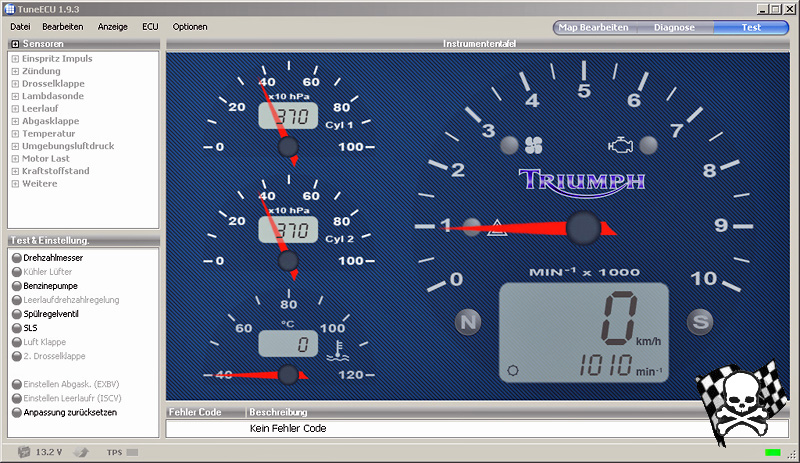Click the round S indicator
This screenshot has width=800, height=463.
(700, 322)
